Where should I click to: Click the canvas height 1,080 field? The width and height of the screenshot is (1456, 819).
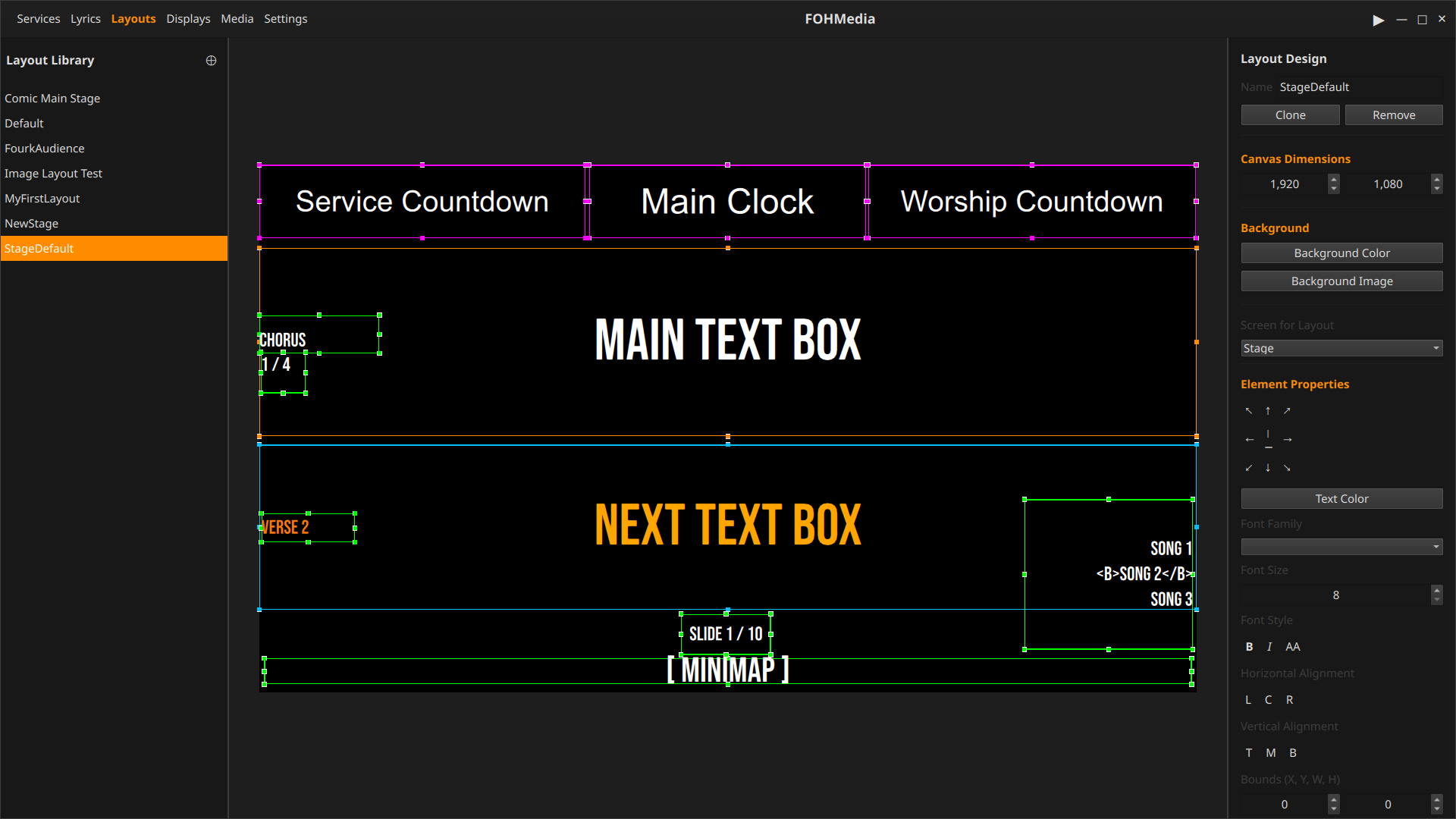coord(1388,184)
